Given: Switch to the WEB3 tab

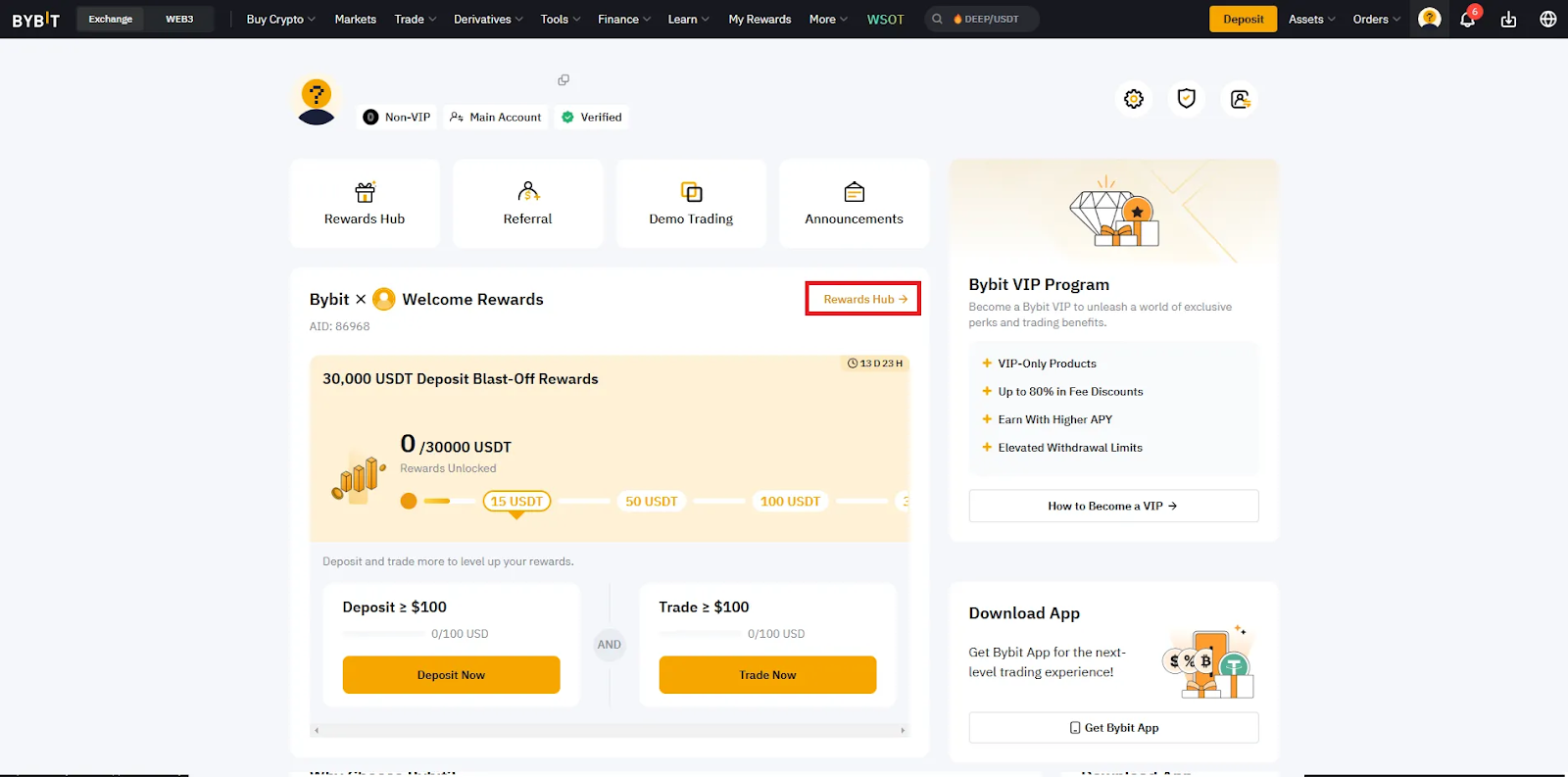Looking at the screenshot, I should pos(179,19).
